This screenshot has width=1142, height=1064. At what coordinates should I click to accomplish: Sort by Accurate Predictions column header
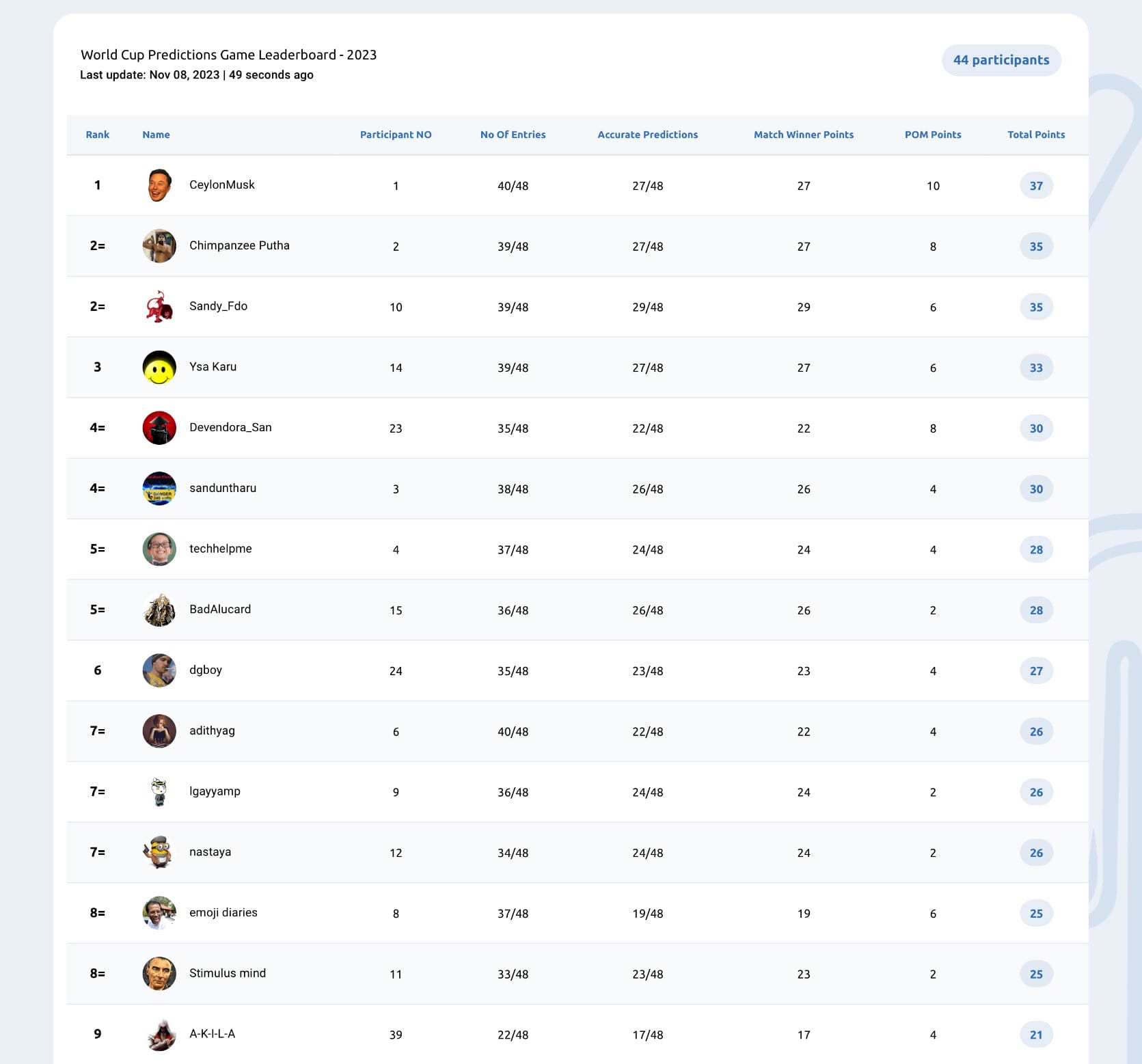point(648,135)
